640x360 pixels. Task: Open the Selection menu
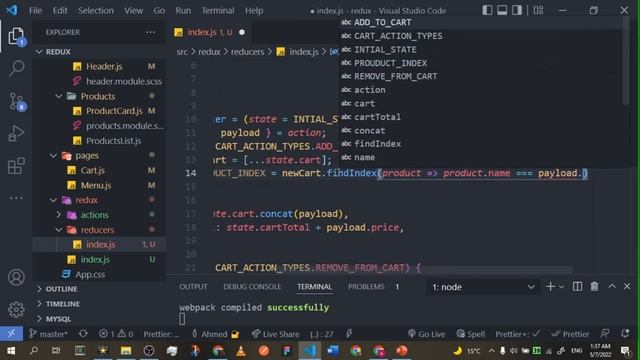[x=96, y=11]
